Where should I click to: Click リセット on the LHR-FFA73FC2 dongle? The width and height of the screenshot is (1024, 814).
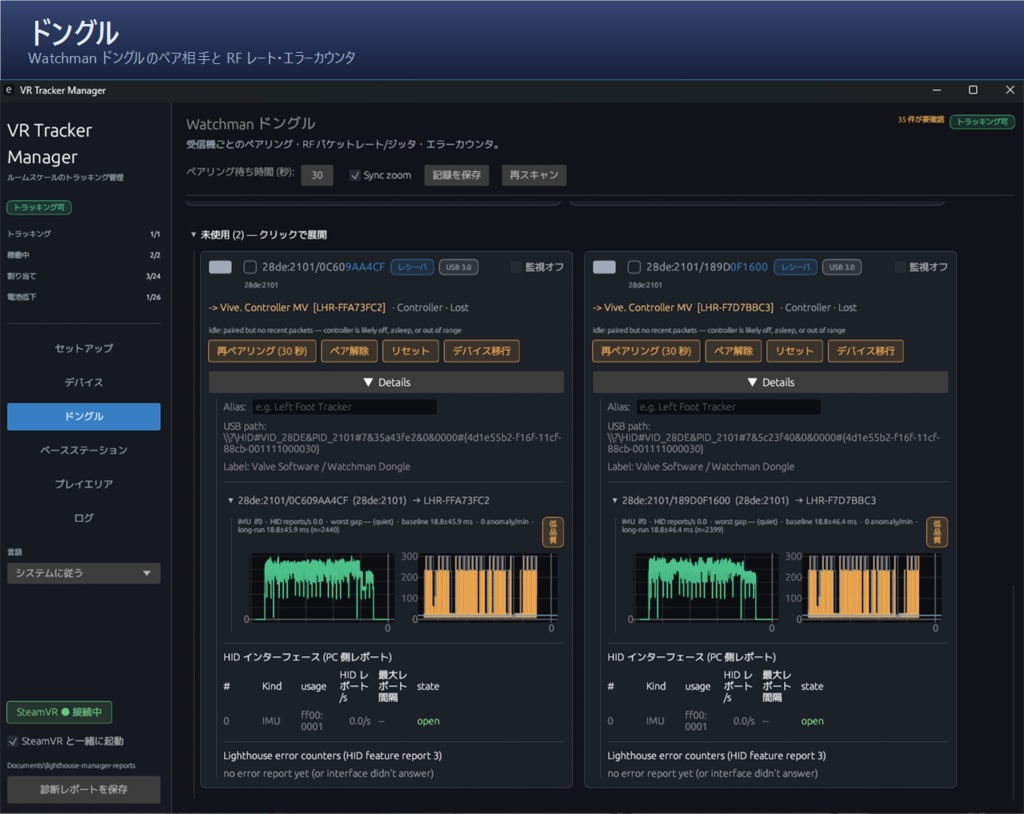pos(410,351)
